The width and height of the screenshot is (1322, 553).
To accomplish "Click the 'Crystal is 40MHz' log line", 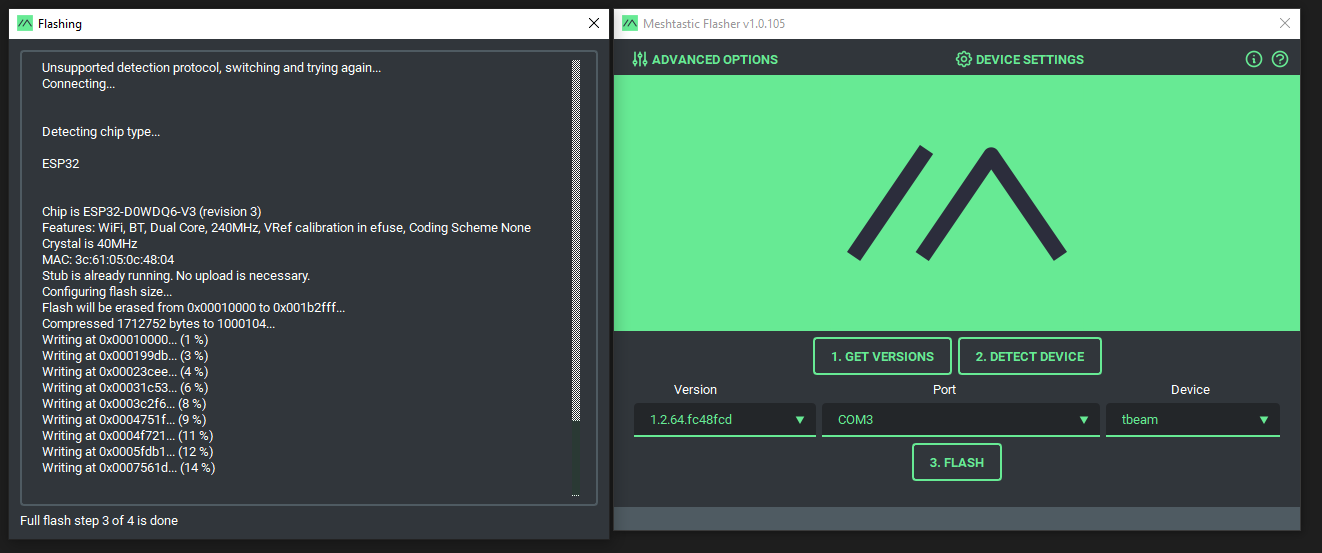I will click(90, 244).
